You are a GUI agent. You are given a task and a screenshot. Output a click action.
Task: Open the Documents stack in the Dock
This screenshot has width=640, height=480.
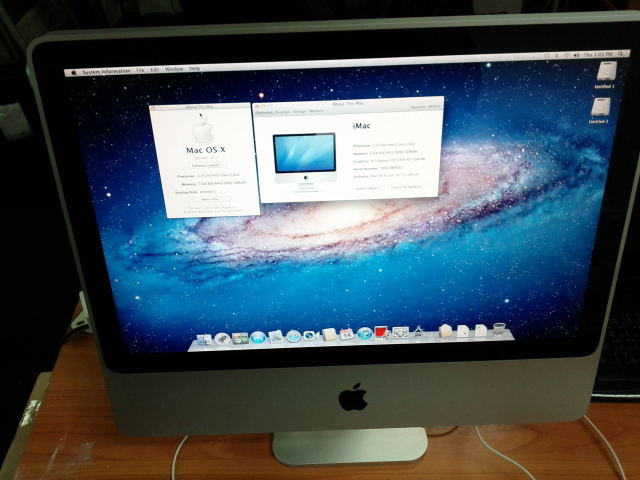click(x=462, y=330)
